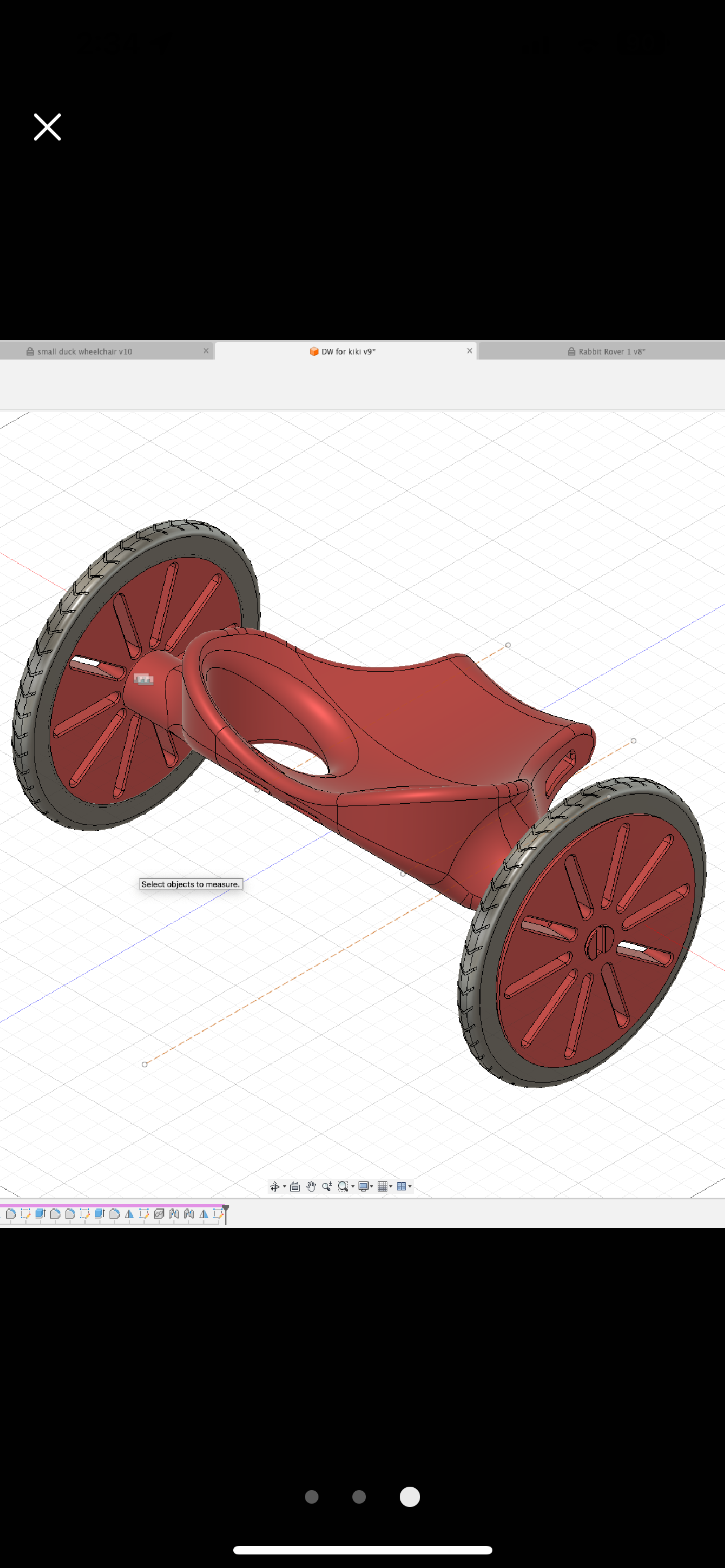Viewport: 725px width, 1568px height.
Task: Select the chain-link feature in timeline
Action: pos(159,1214)
